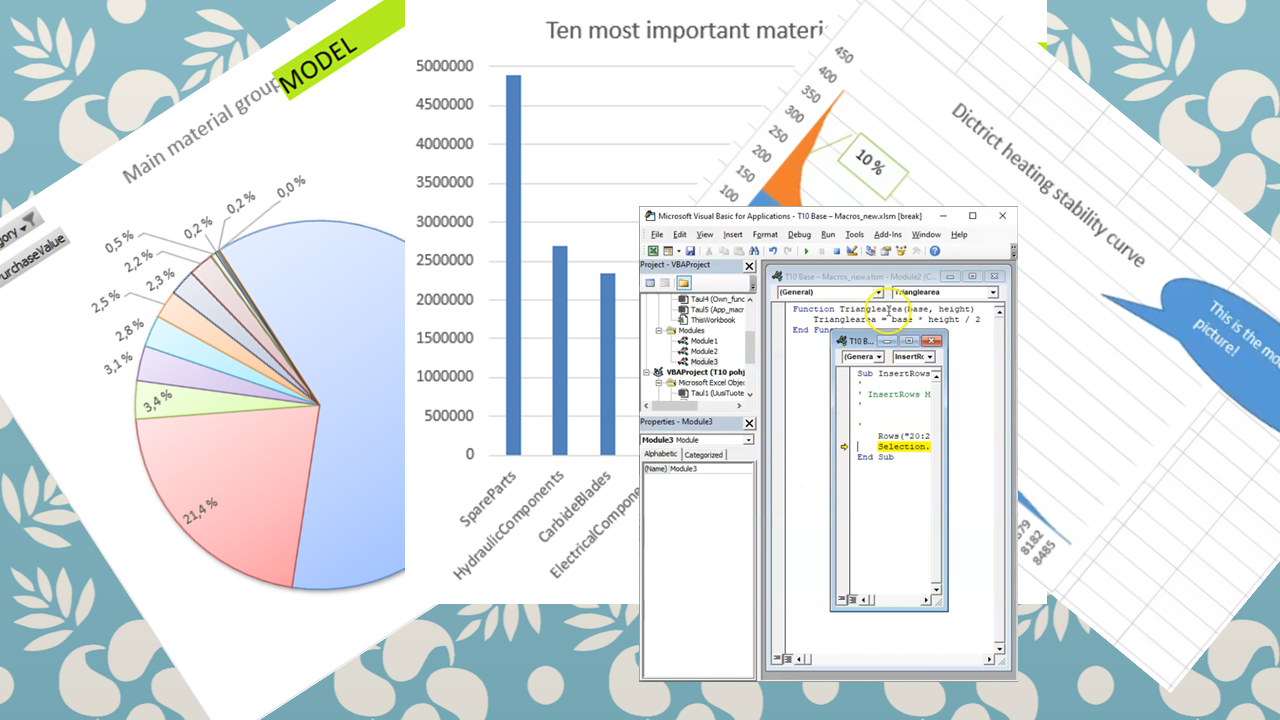Click the View Microsoft Excel toolbar icon

click(x=653, y=251)
